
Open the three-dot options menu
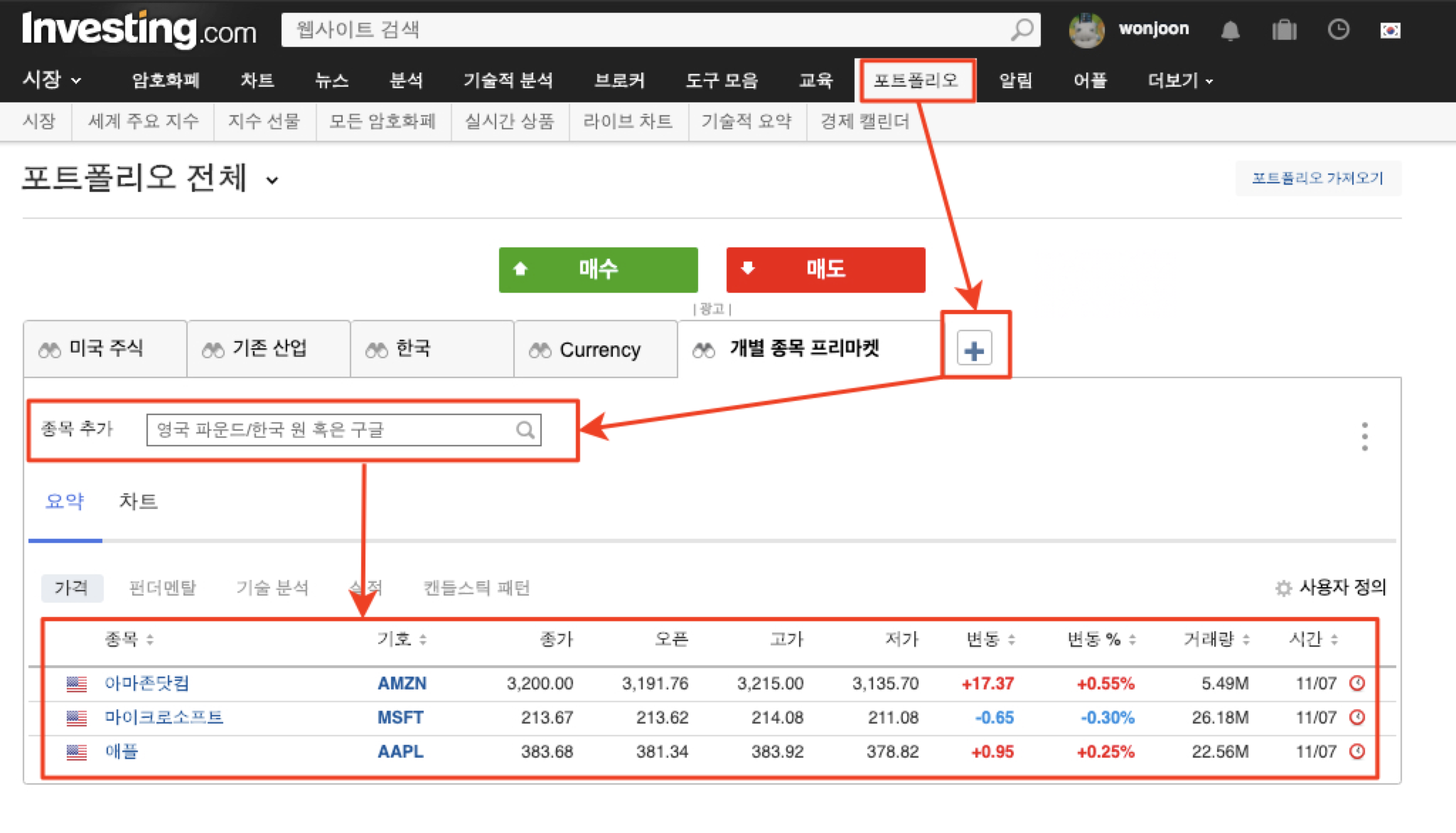point(1364,436)
